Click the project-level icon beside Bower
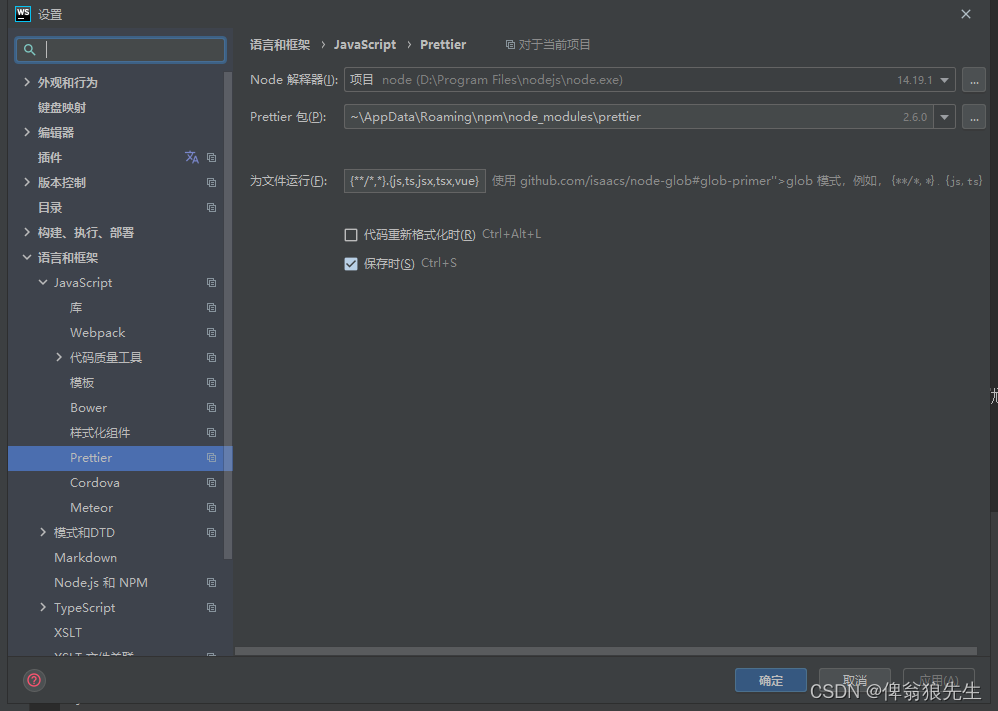998x711 pixels. point(211,407)
